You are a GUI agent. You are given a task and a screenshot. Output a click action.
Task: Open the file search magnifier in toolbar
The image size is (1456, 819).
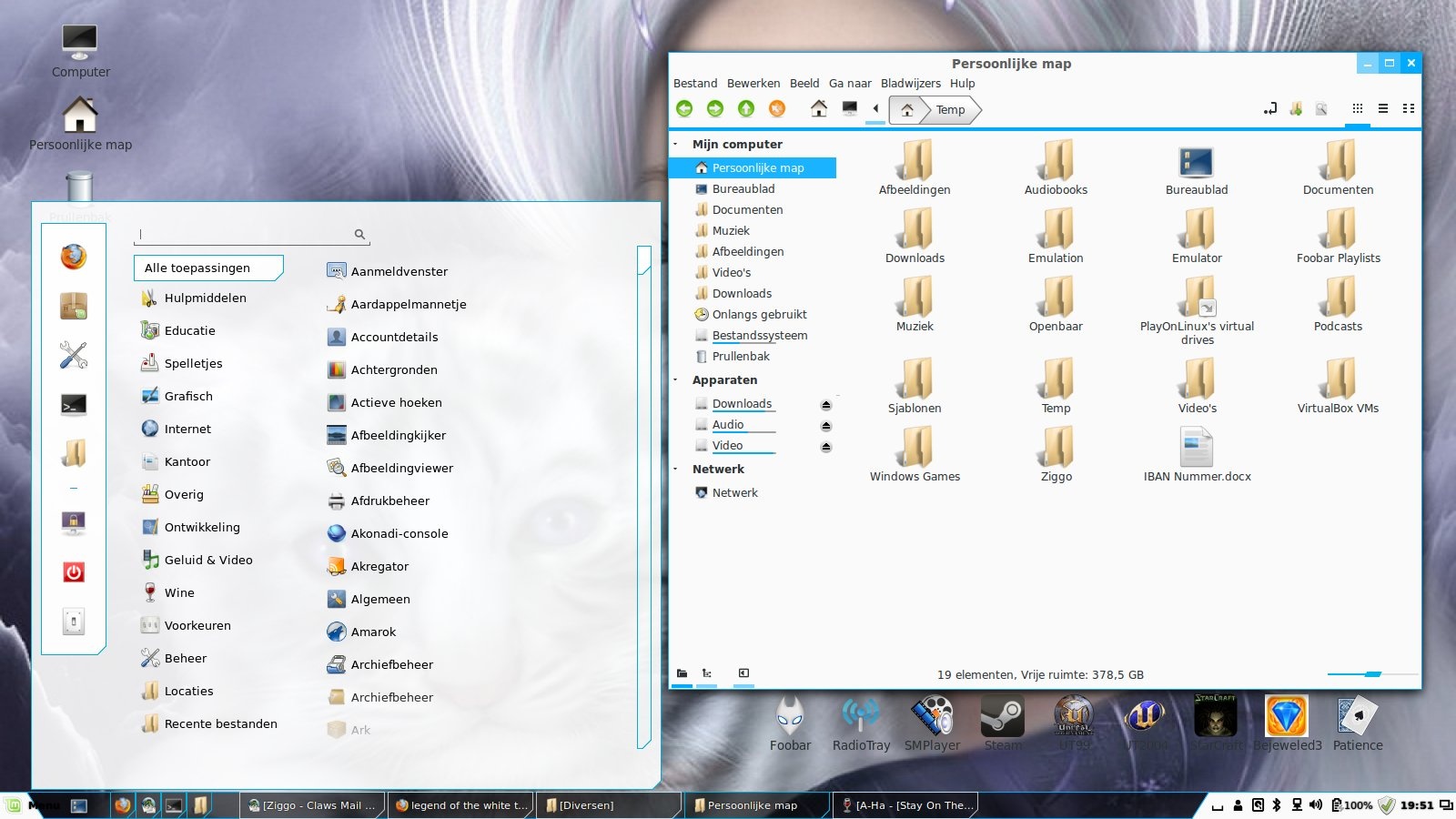click(1321, 109)
